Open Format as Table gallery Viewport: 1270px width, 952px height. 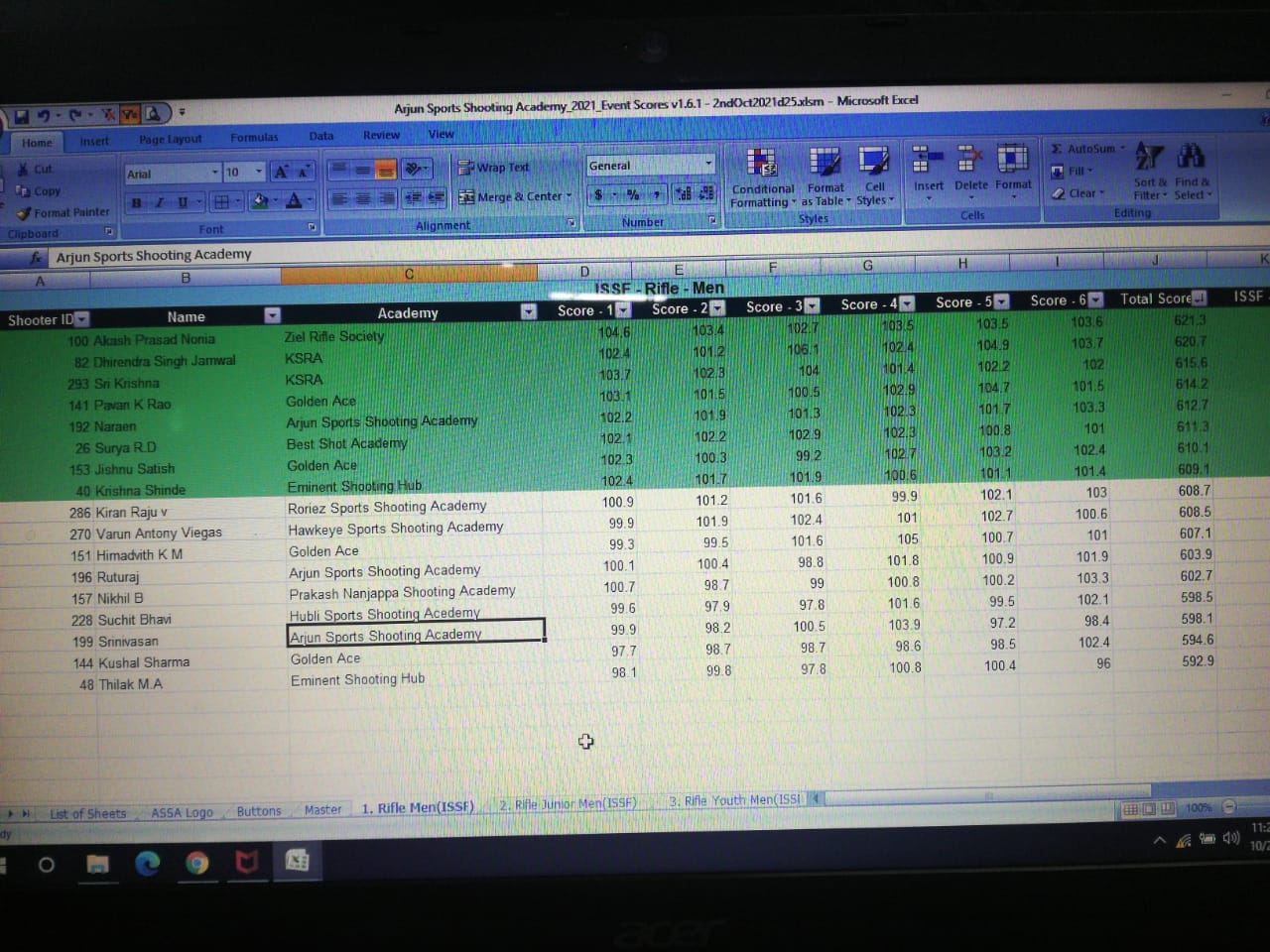[825, 177]
